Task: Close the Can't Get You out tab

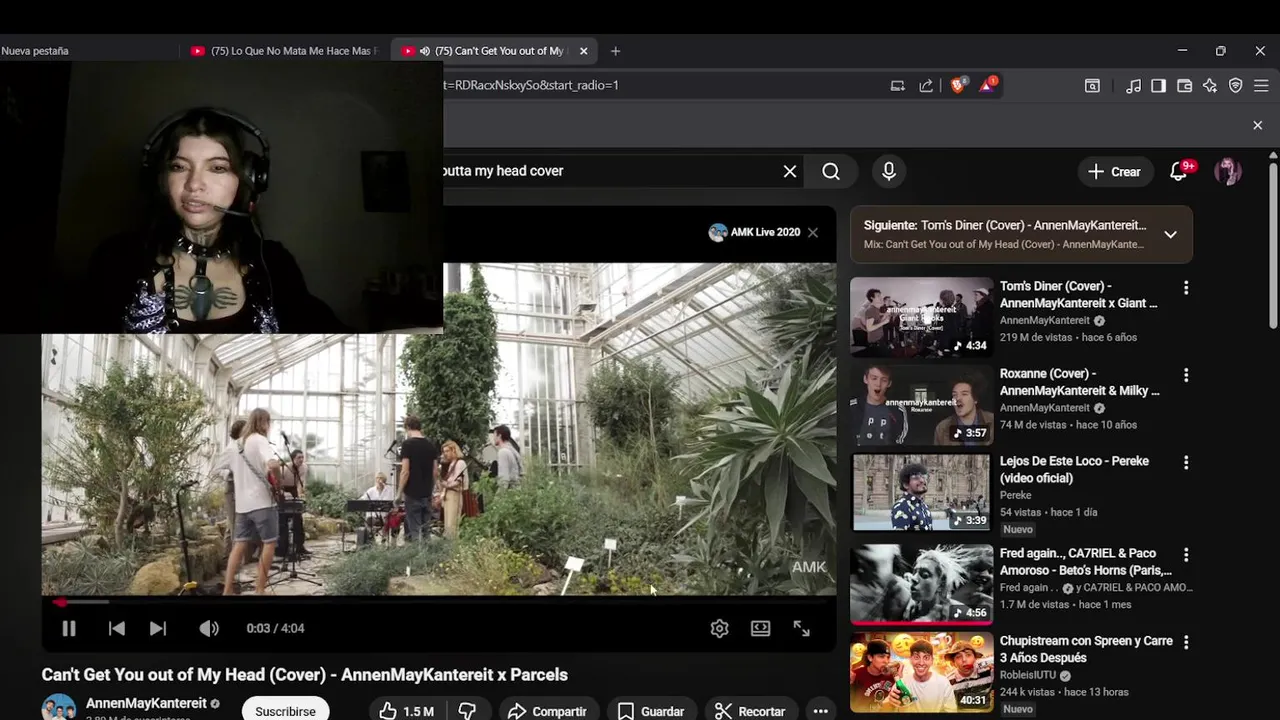Action: point(583,51)
